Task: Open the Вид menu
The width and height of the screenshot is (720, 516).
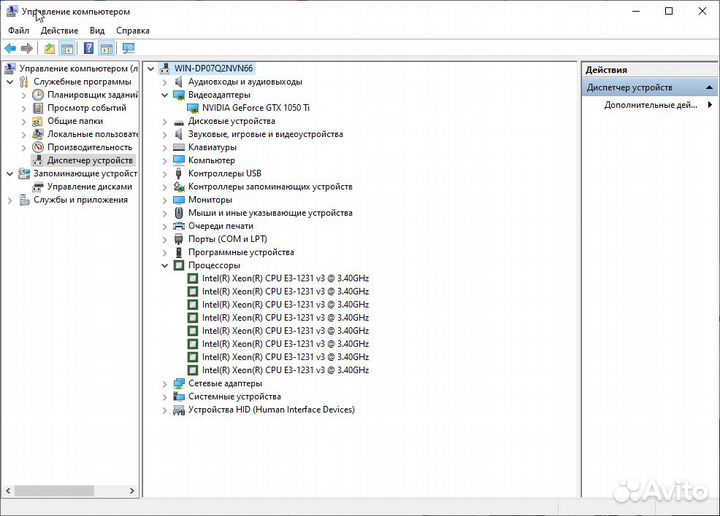Action: tap(97, 31)
